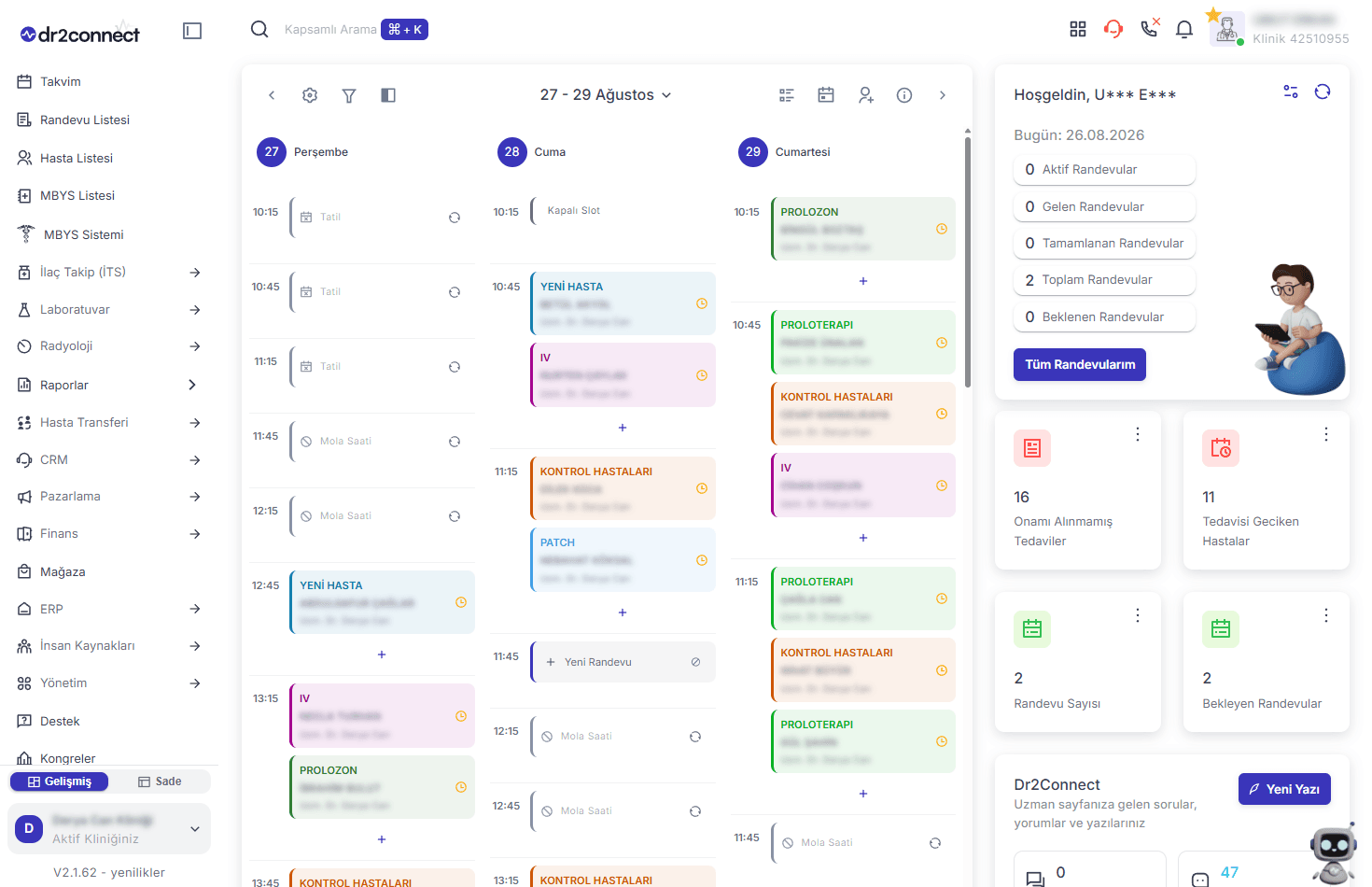Click the Yeni Yazı button
This screenshot has width=1372, height=887.
tap(1284, 789)
